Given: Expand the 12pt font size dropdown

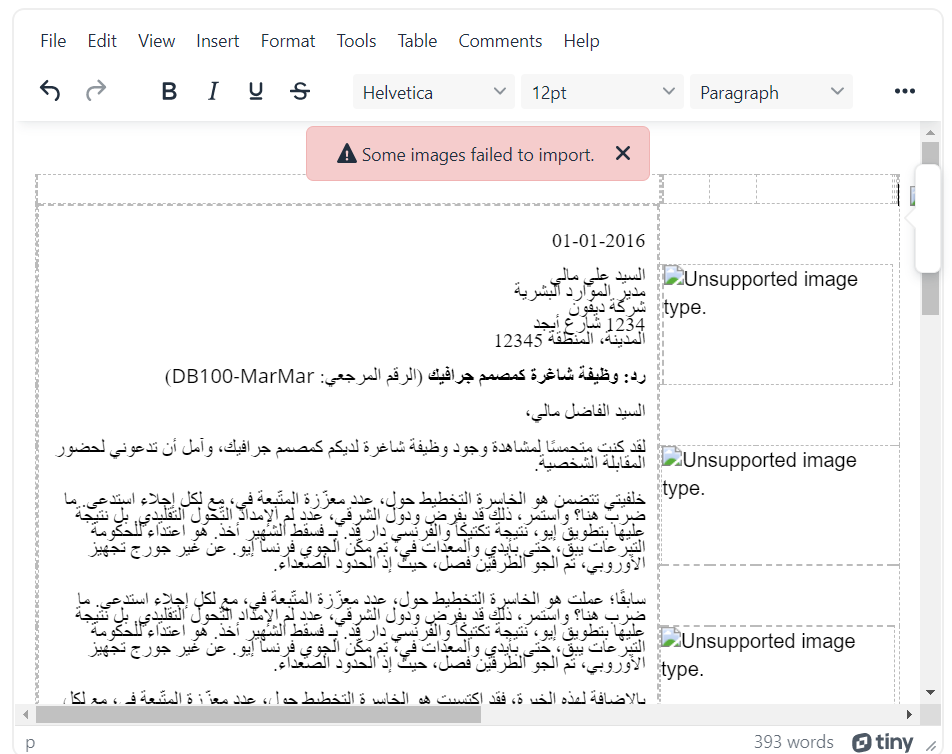Looking at the screenshot, I should pyautogui.click(x=603, y=92).
